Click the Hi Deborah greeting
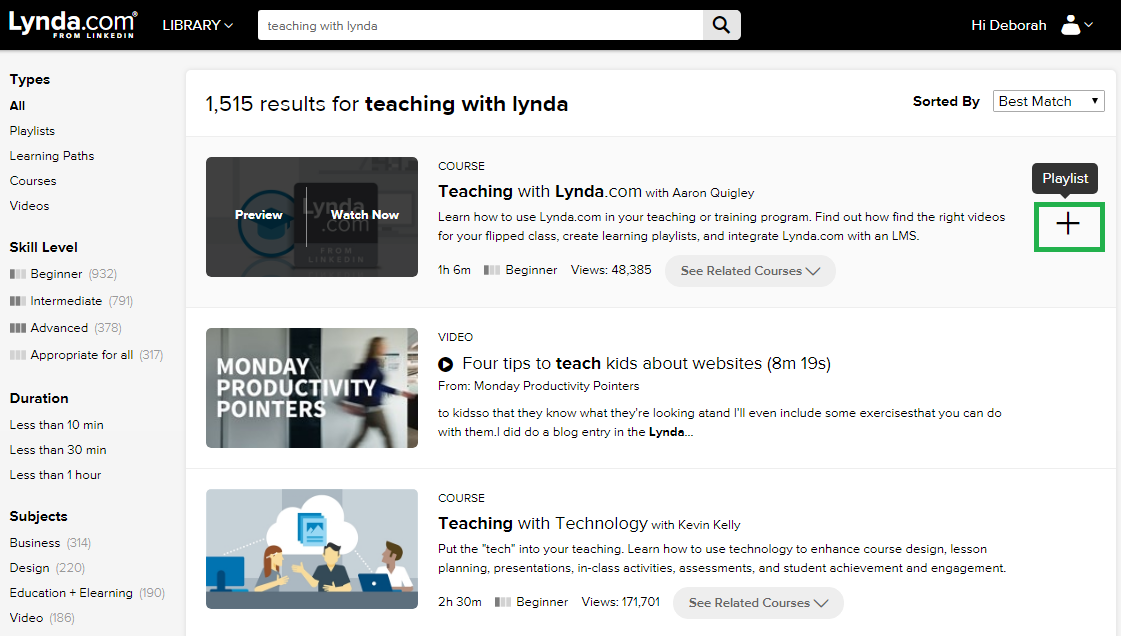 (x=1009, y=26)
